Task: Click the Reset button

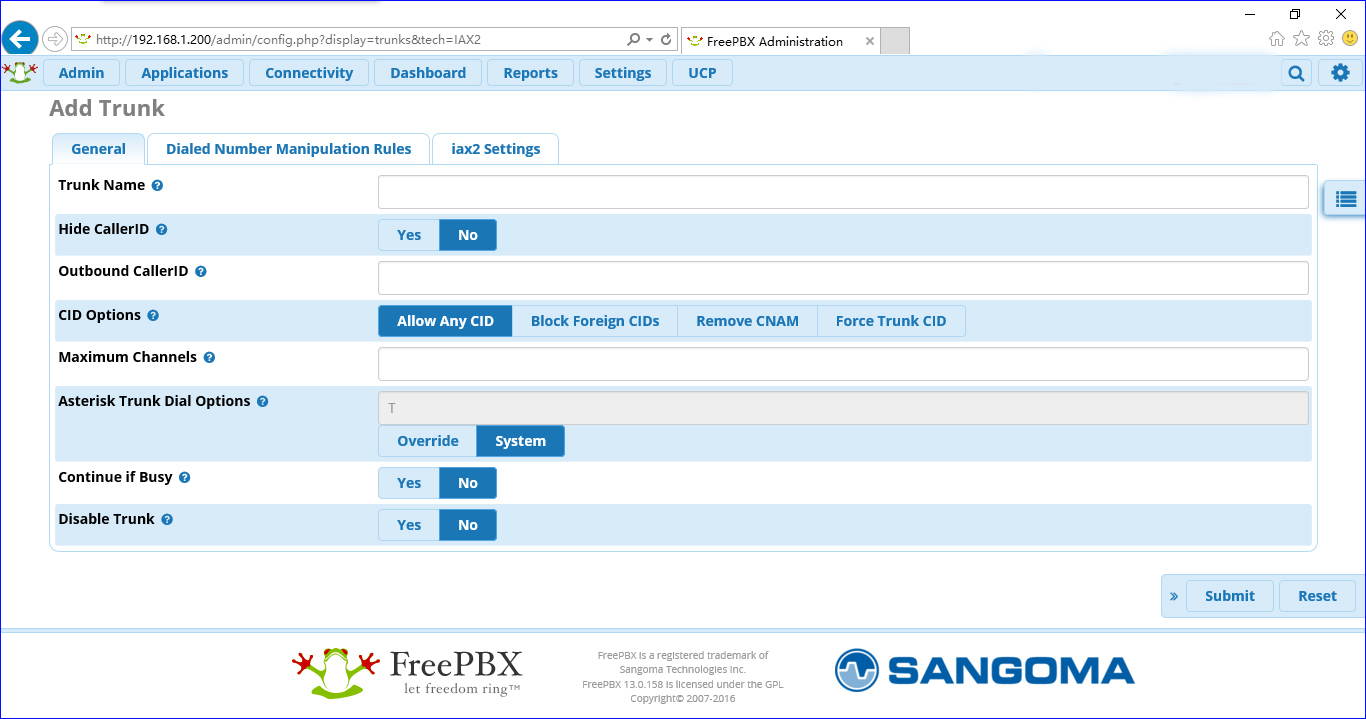Action: coord(1317,595)
